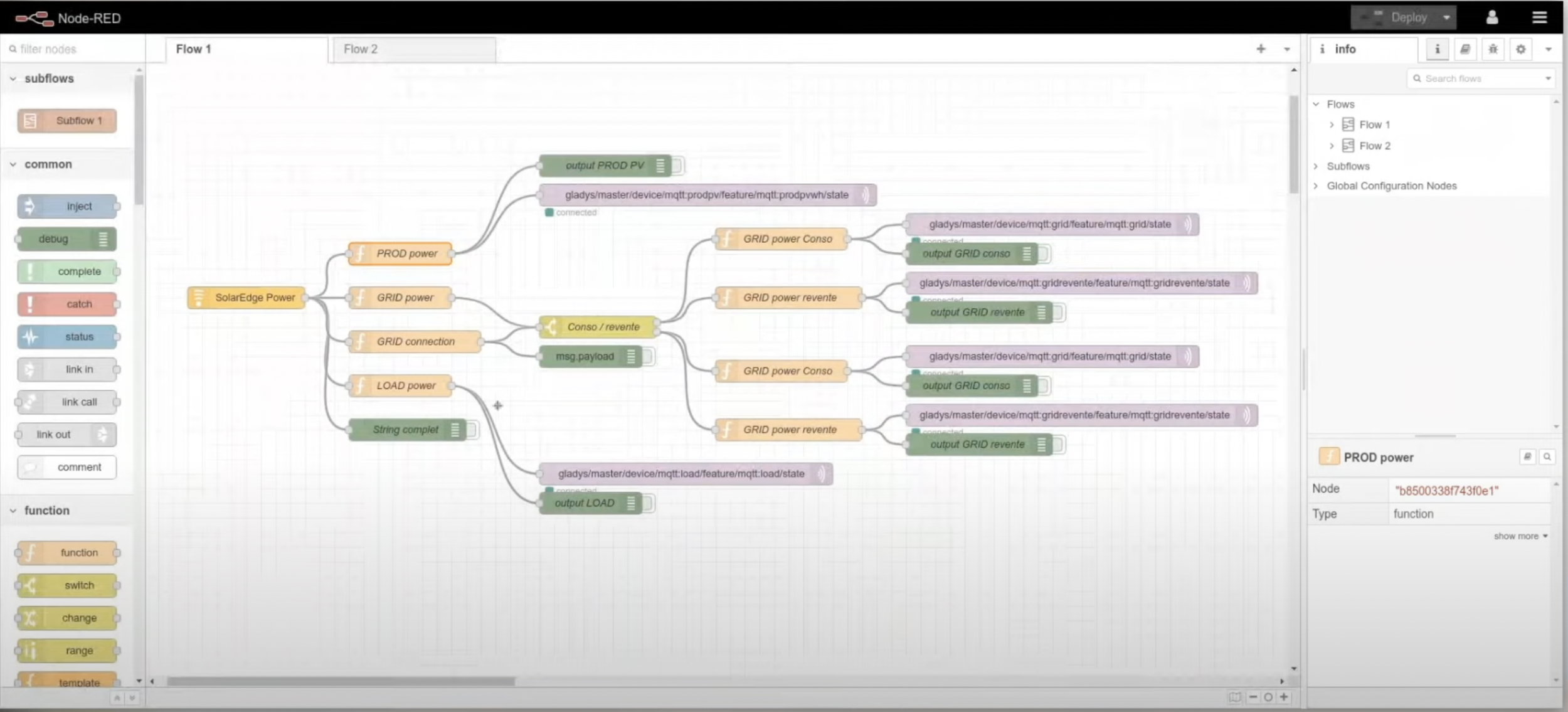Open the Deploy dropdown arrow
Image resolution: width=1568 pixels, height=712 pixels.
coord(1446,18)
